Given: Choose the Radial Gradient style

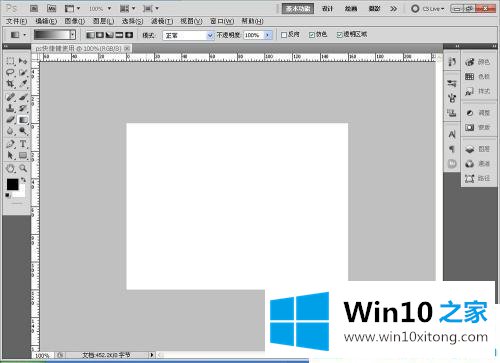Looking at the screenshot, I should coord(100,35).
